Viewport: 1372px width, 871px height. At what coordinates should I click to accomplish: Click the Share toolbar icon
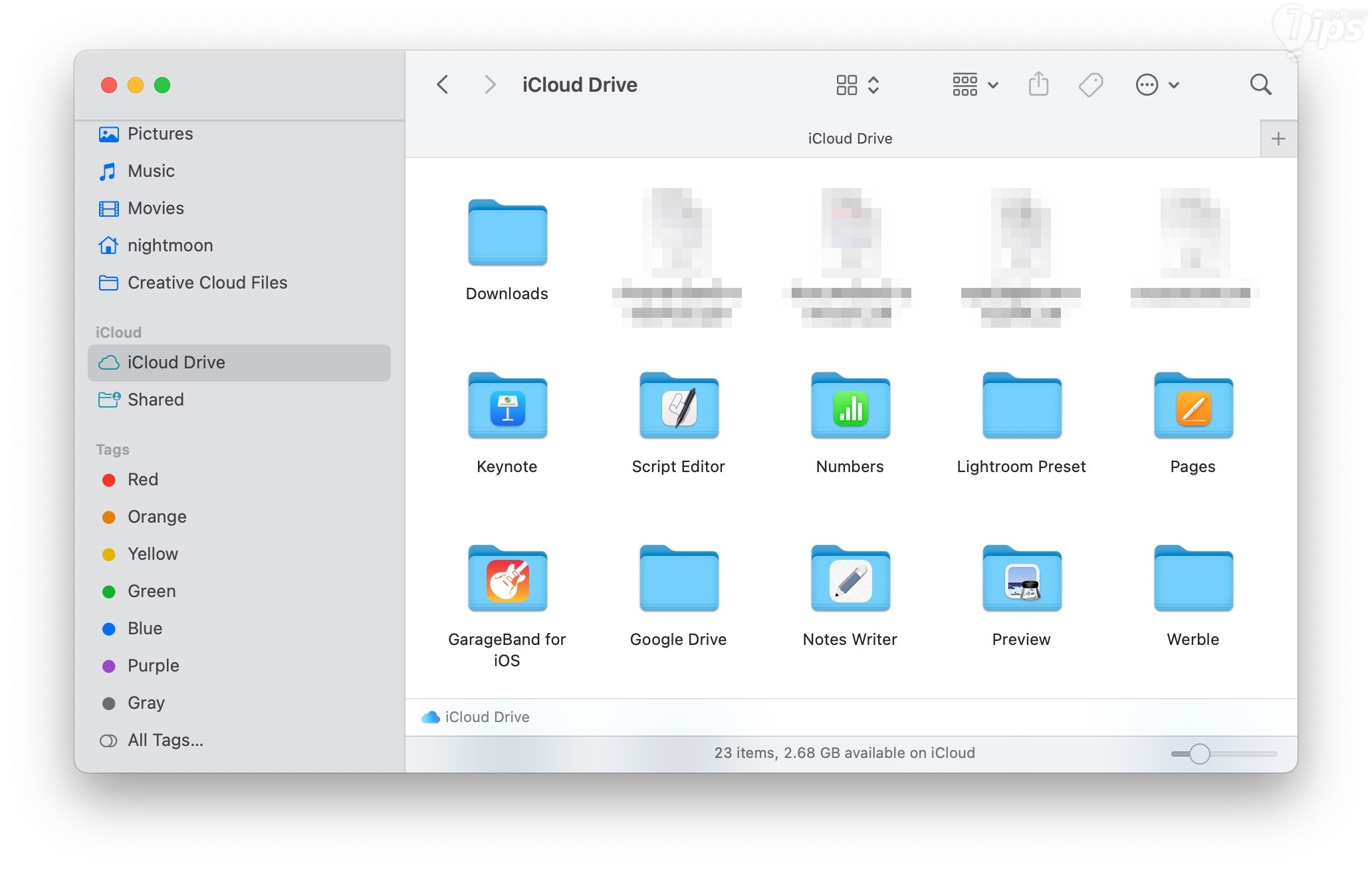click(1038, 84)
